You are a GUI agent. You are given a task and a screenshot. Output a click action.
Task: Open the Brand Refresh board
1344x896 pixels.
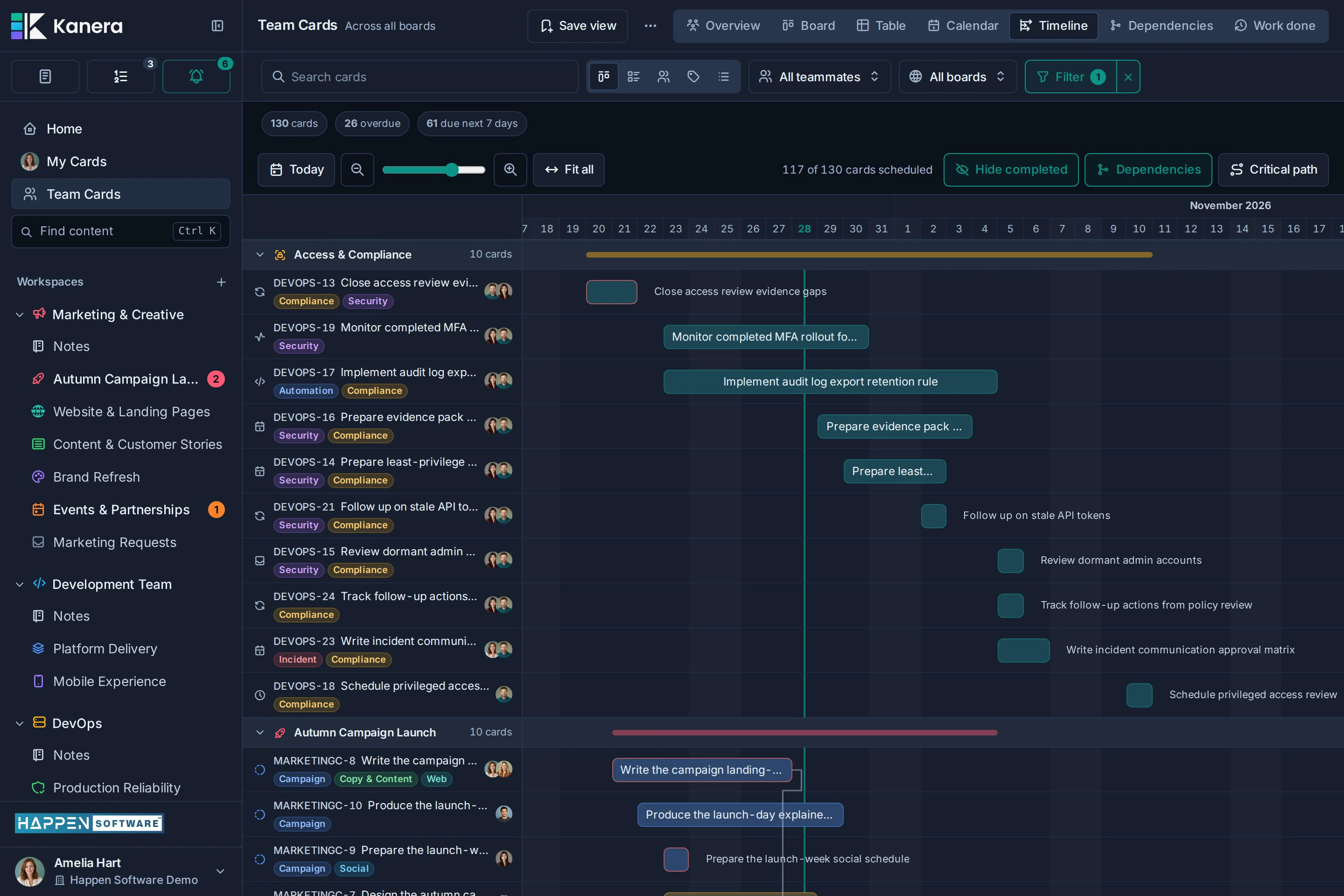tap(96, 477)
